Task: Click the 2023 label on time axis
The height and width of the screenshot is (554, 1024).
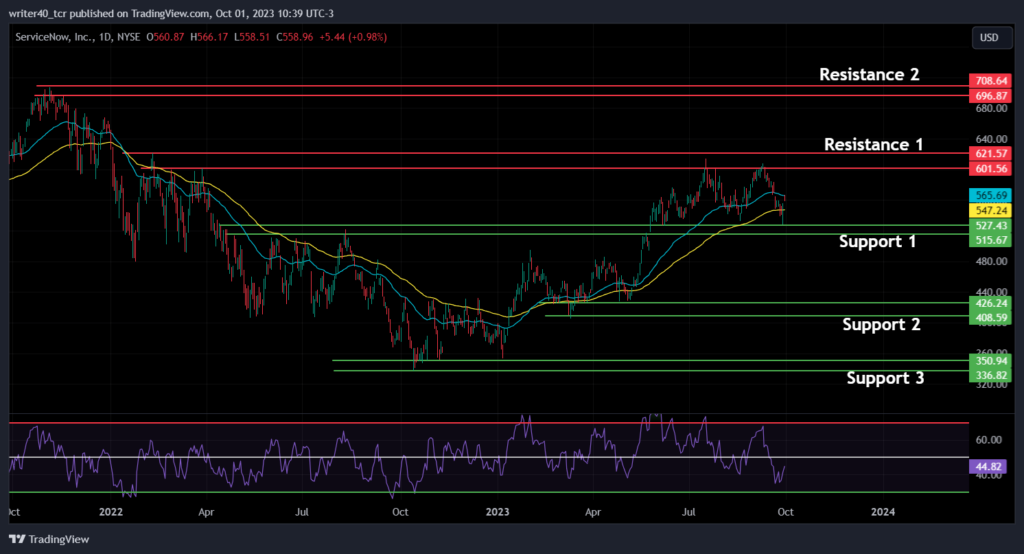Action: click(498, 512)
